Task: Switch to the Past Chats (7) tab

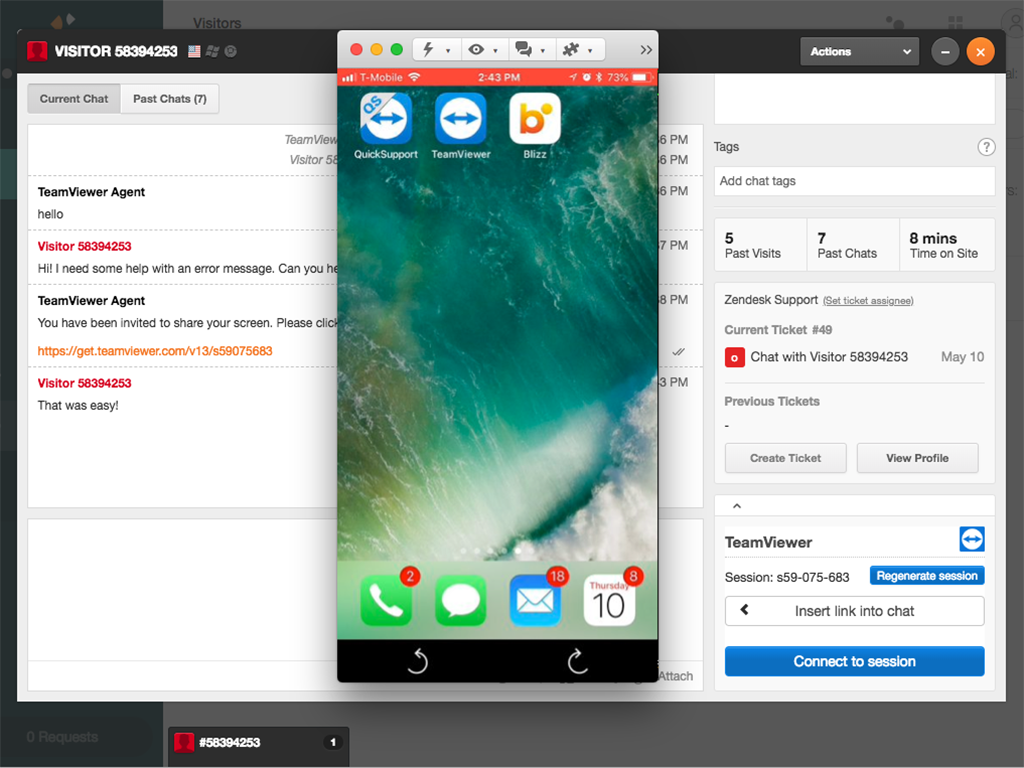Action: tap(169, 98)
